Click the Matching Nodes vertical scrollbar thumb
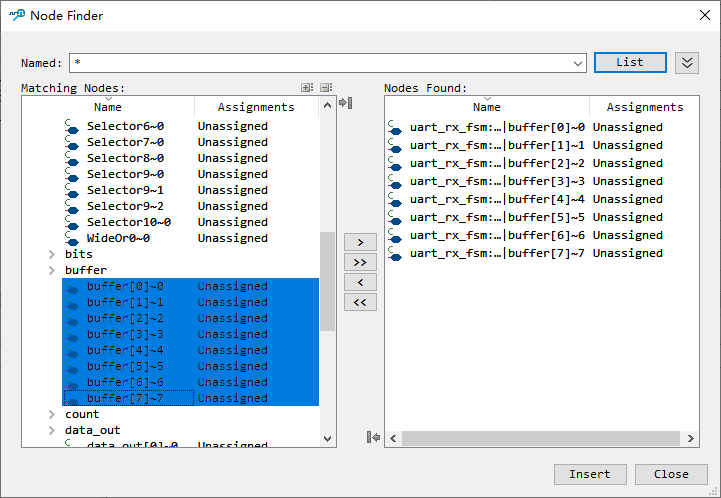 (327, 281)
